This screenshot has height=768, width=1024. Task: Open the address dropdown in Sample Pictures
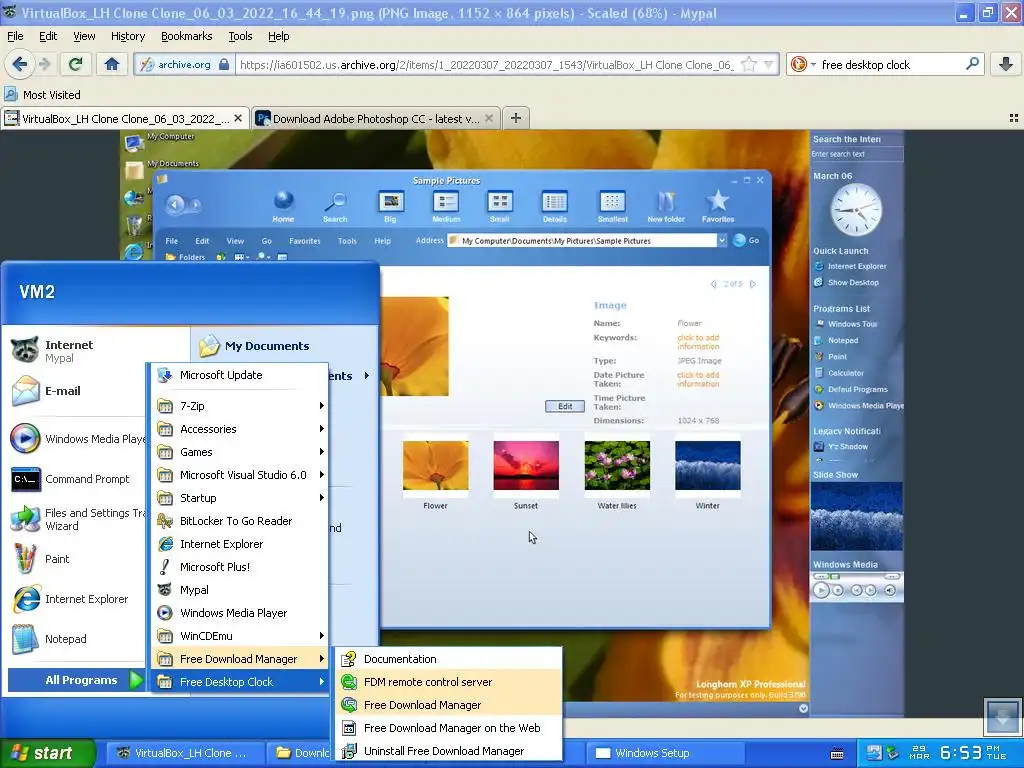click(x=722, y=240)
